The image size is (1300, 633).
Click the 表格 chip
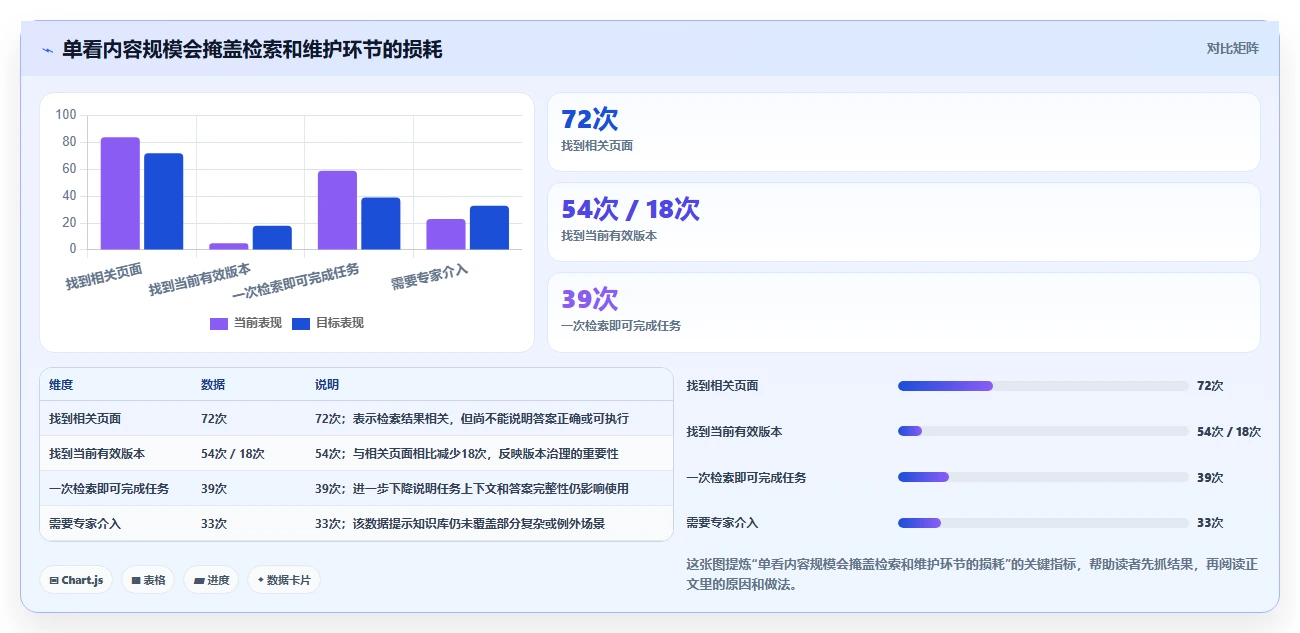pos(148,580)
